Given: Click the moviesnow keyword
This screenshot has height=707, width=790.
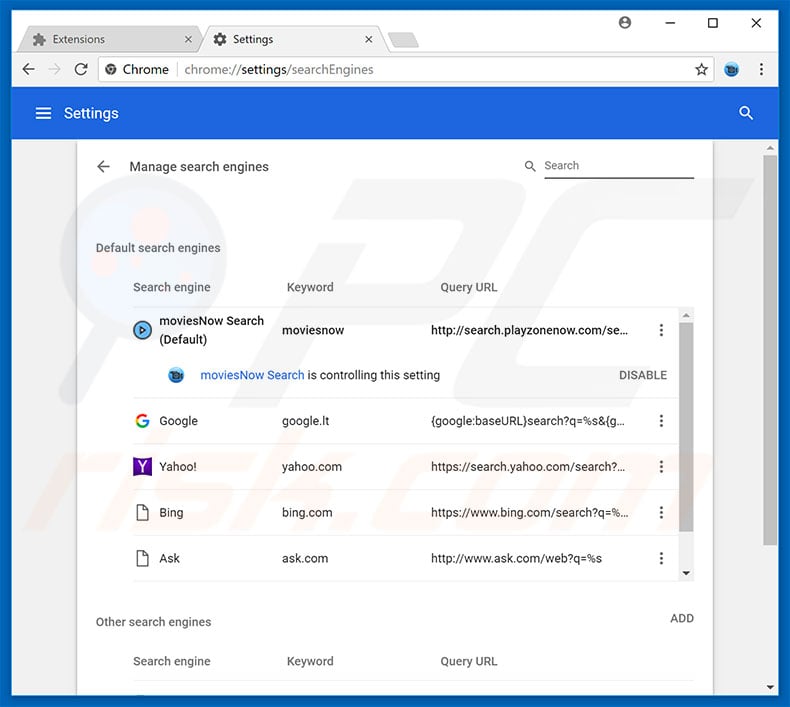Looking at the screenshot, I should click(313, 330).
